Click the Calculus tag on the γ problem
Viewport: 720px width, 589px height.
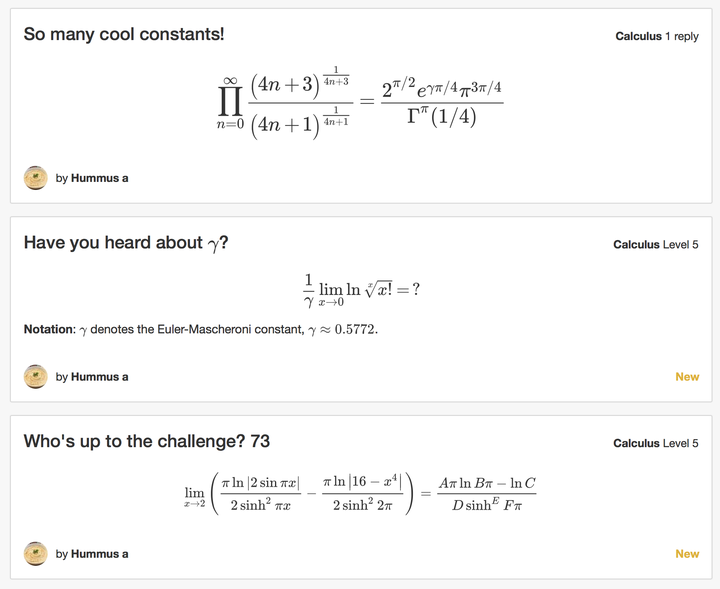click(x=636, y=244)
